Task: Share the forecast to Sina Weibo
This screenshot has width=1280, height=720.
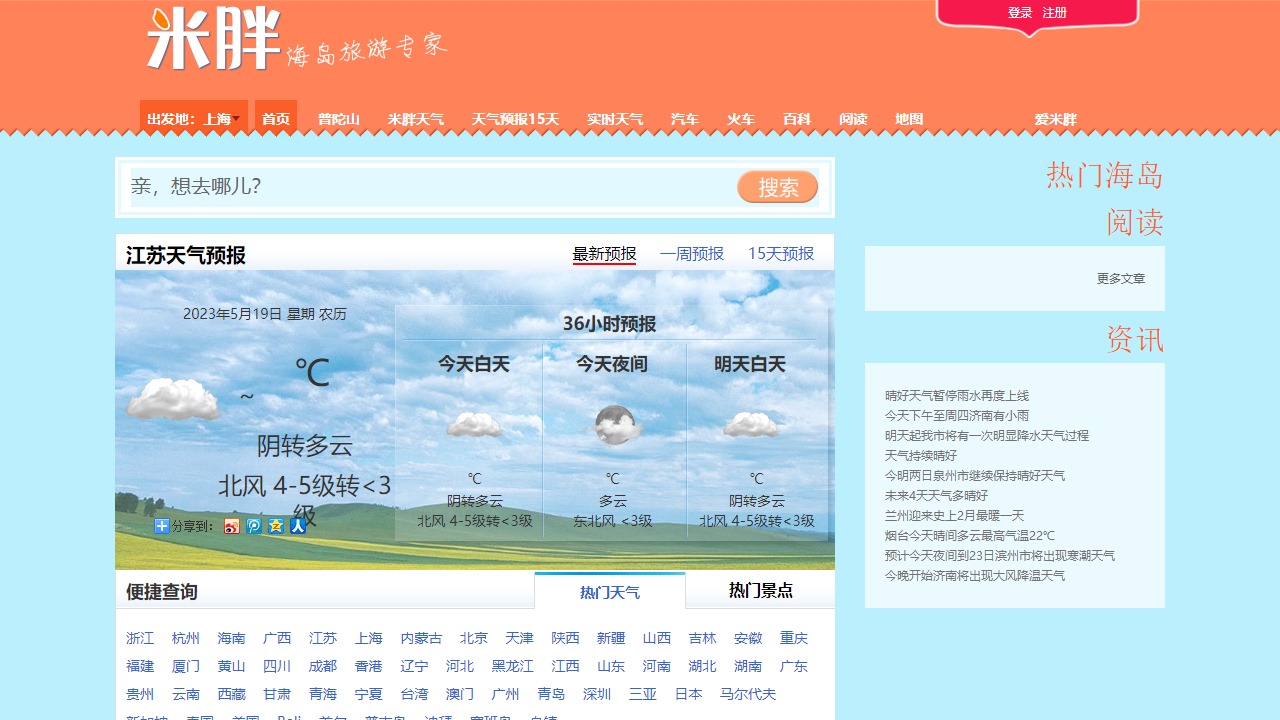Action: [x=232, y=526]
